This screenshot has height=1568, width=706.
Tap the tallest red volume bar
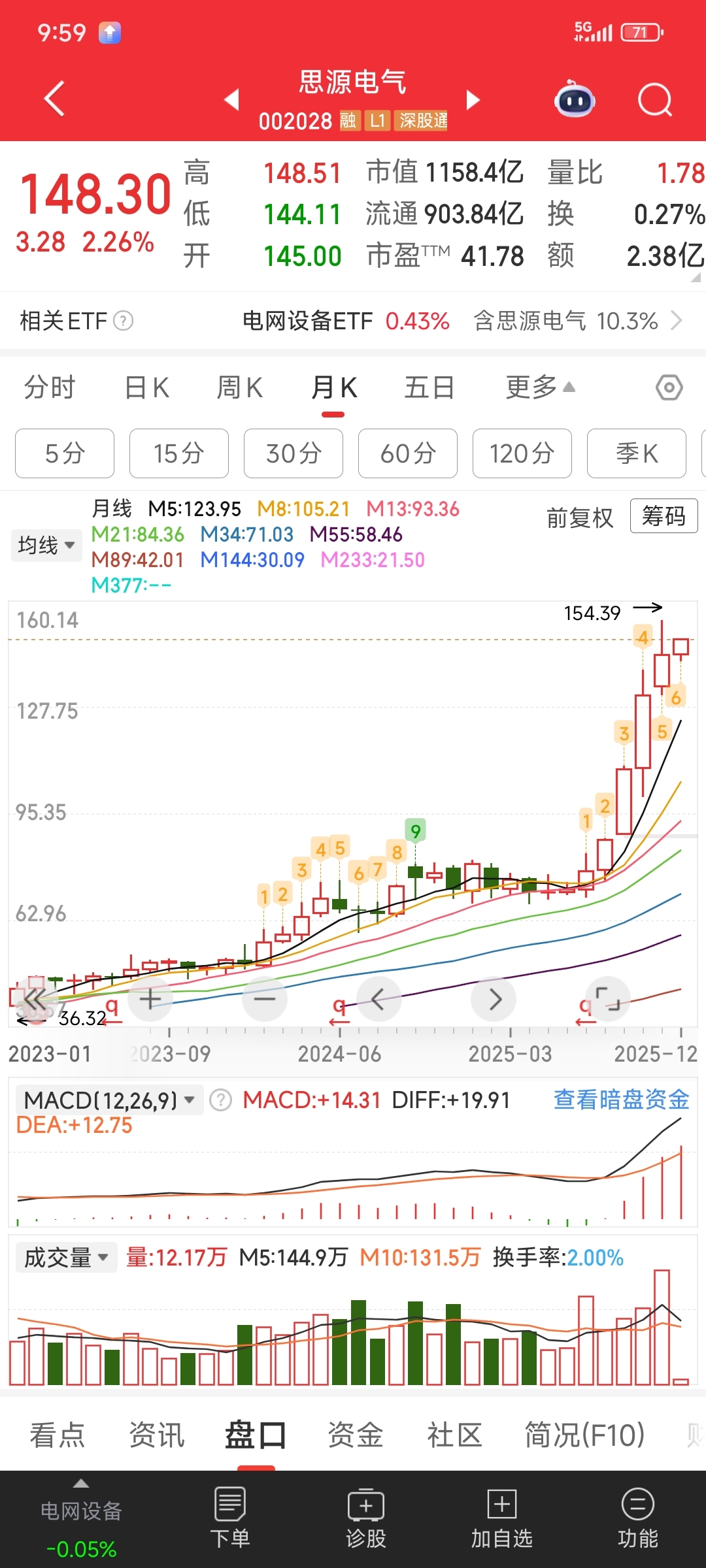point(662,1328)
